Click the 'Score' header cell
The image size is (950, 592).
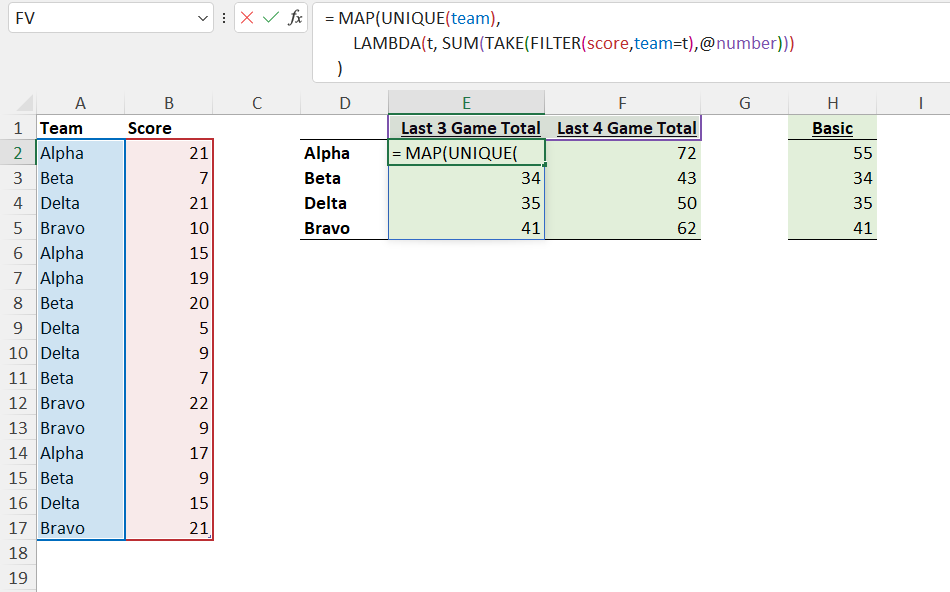(169, 128)
